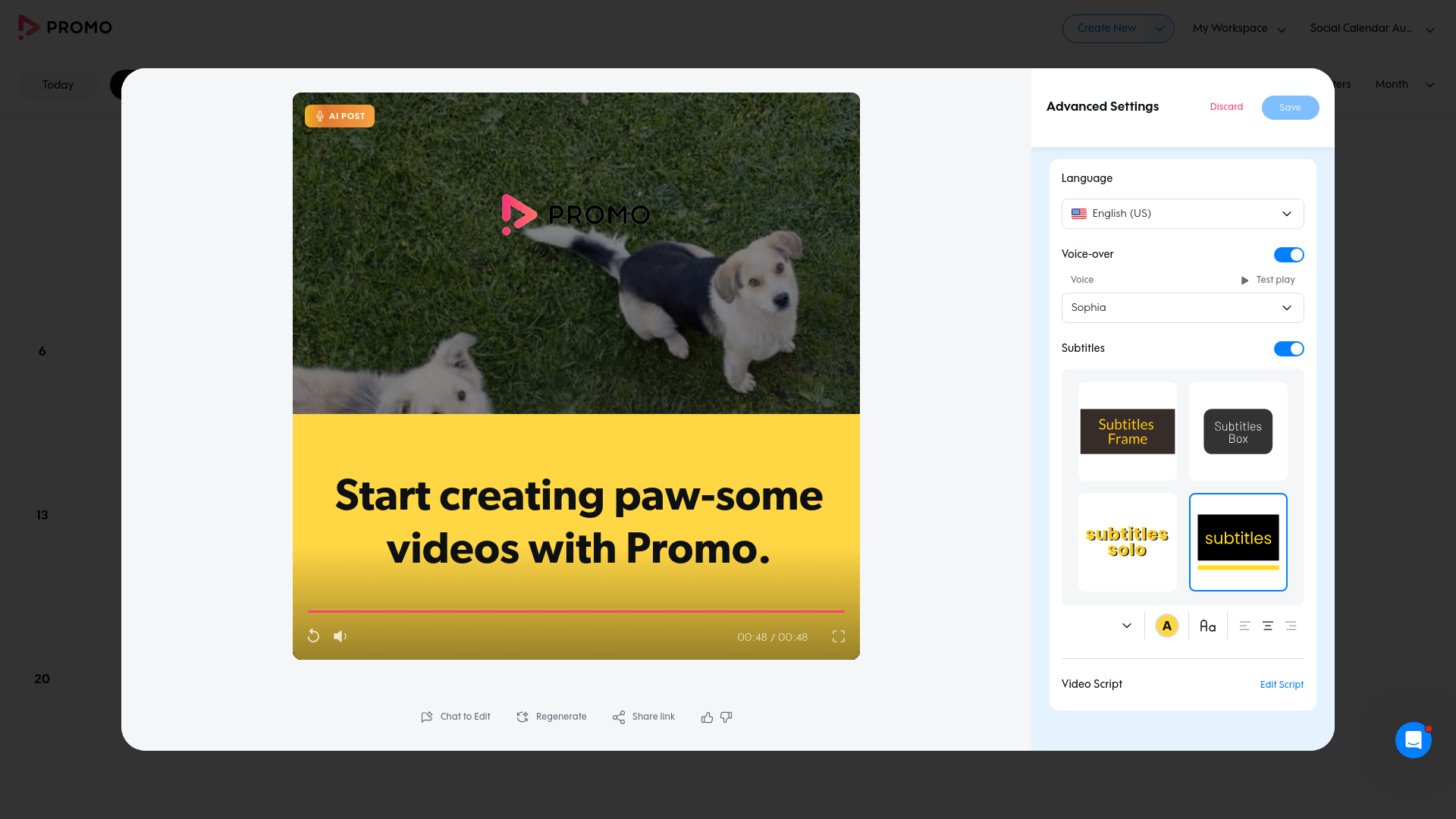The height and width of the screenshot is (819, 1456).
Task: Enter fullscreen video mode
Action: [x=838, y=636]
